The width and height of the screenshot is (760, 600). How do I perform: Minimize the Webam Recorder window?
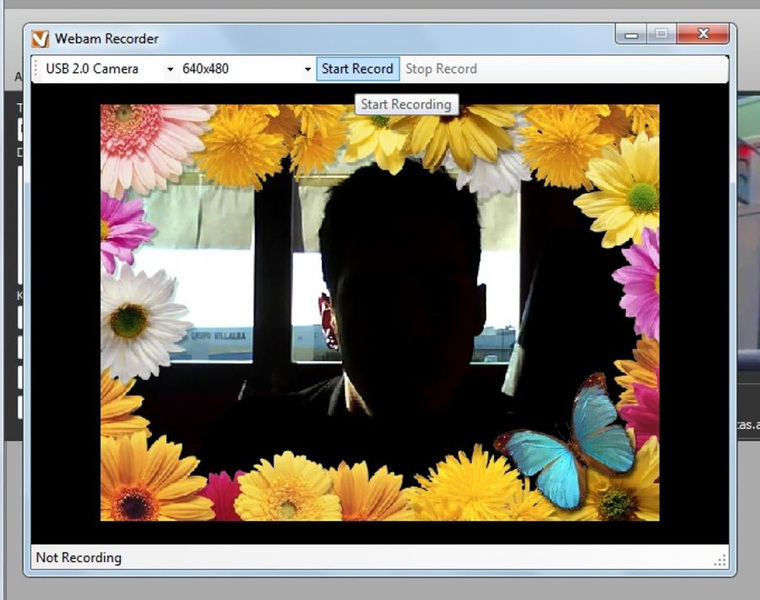tap(631, 34)
